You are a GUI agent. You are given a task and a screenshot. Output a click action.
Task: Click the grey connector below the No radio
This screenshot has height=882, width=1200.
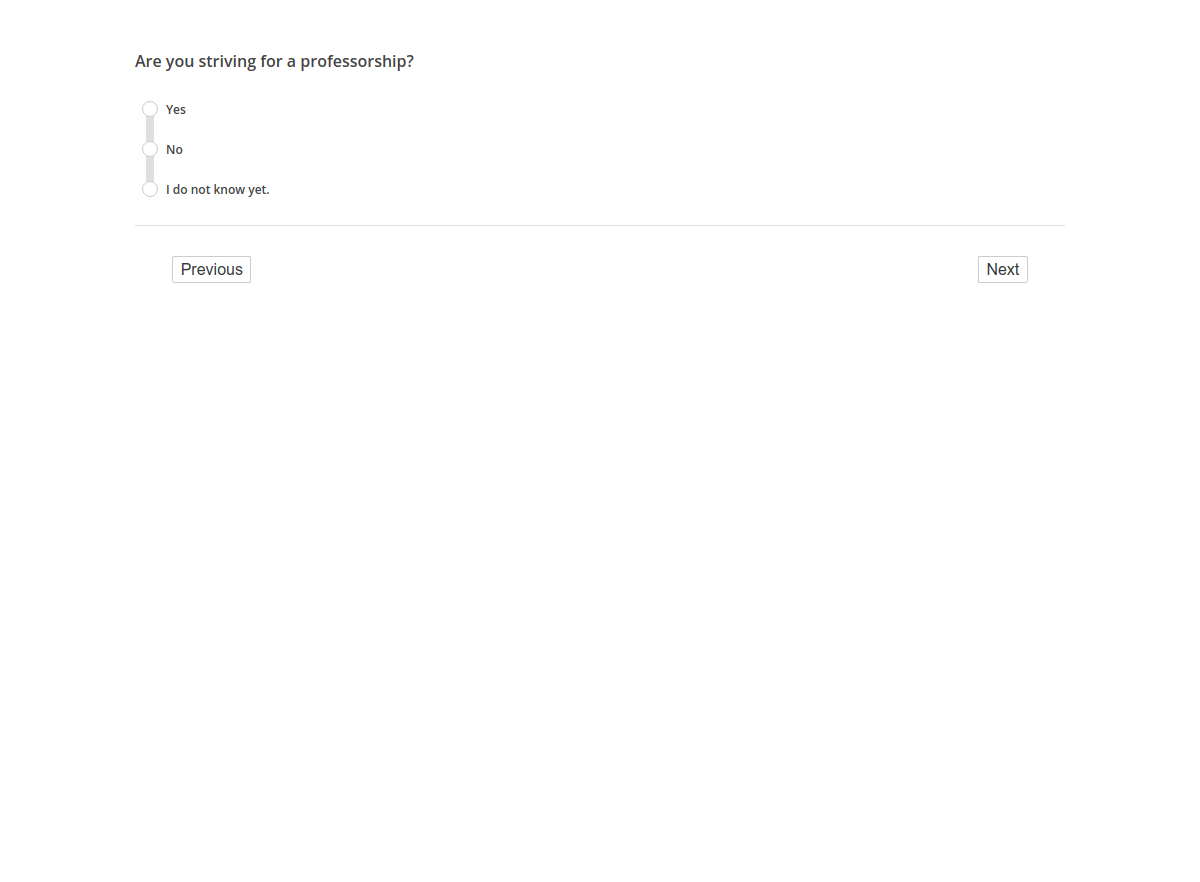click(150, 169)
